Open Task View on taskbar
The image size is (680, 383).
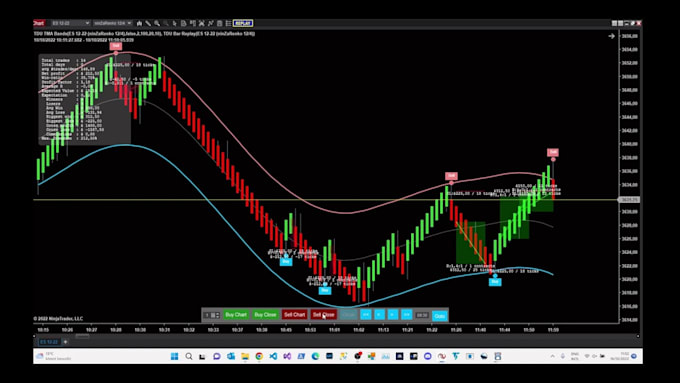203,356
